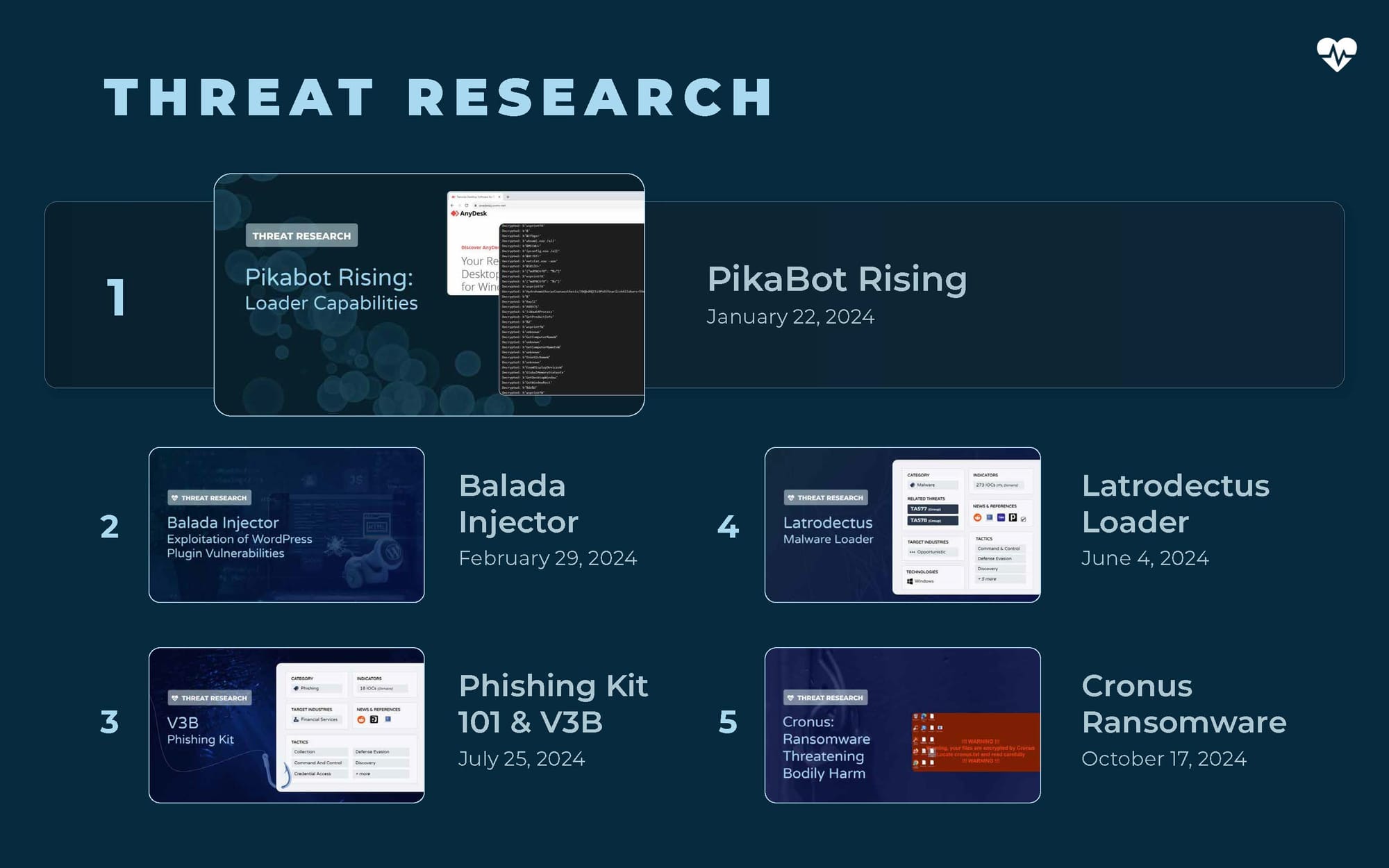
Task: Click the Cronus Ransomware title
Action: [x=1183, y=703]
